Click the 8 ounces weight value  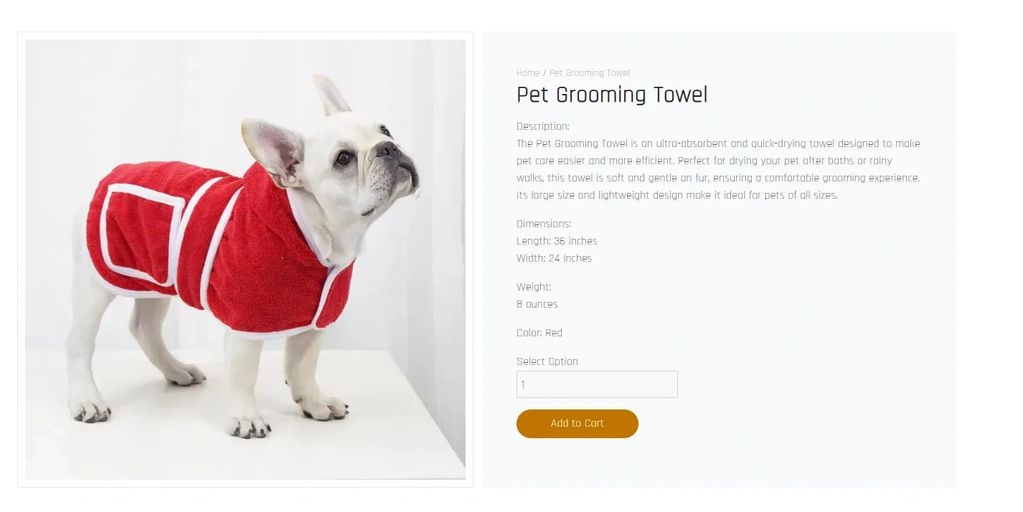537,304
